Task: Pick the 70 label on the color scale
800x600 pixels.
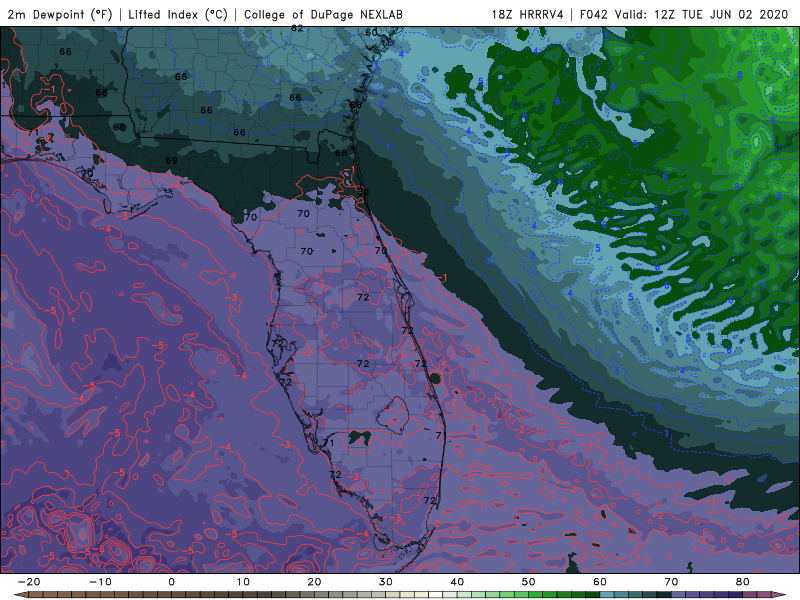Action: pyautogui.click(x=671, y=582)
